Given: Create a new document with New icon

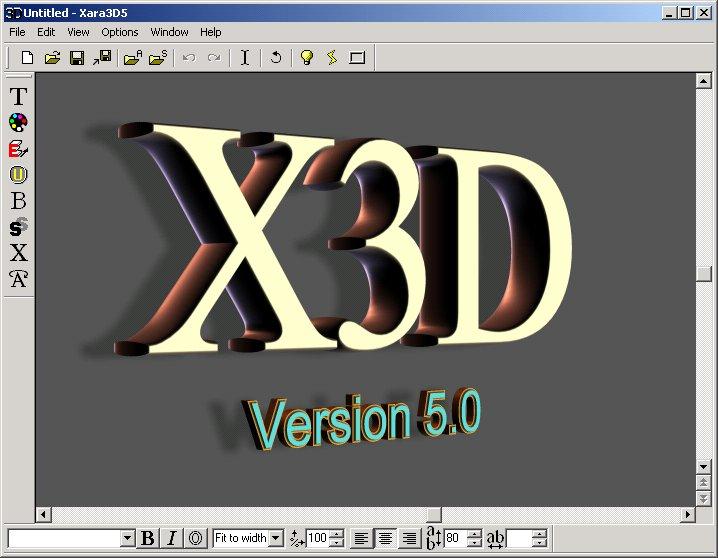Looking at the screenshot, I should tap(28, 58).
